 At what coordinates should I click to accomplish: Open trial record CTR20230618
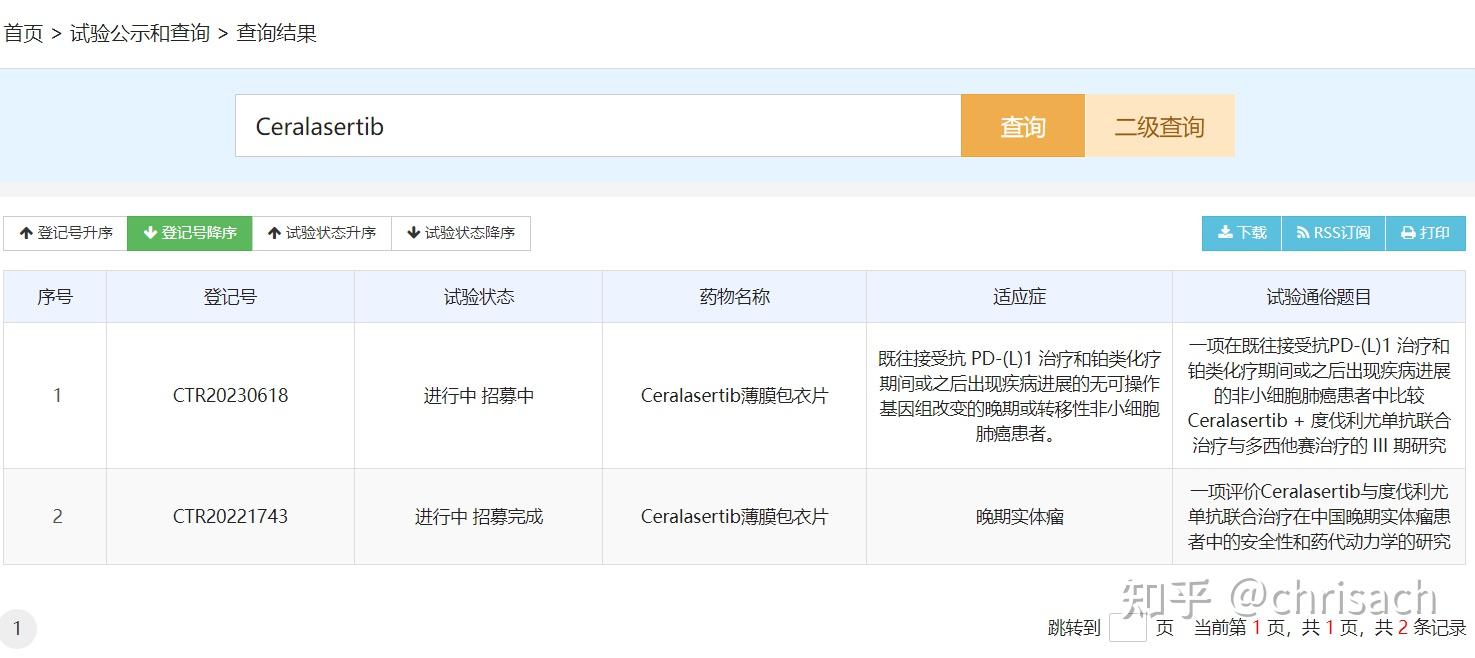coord(230,395)
